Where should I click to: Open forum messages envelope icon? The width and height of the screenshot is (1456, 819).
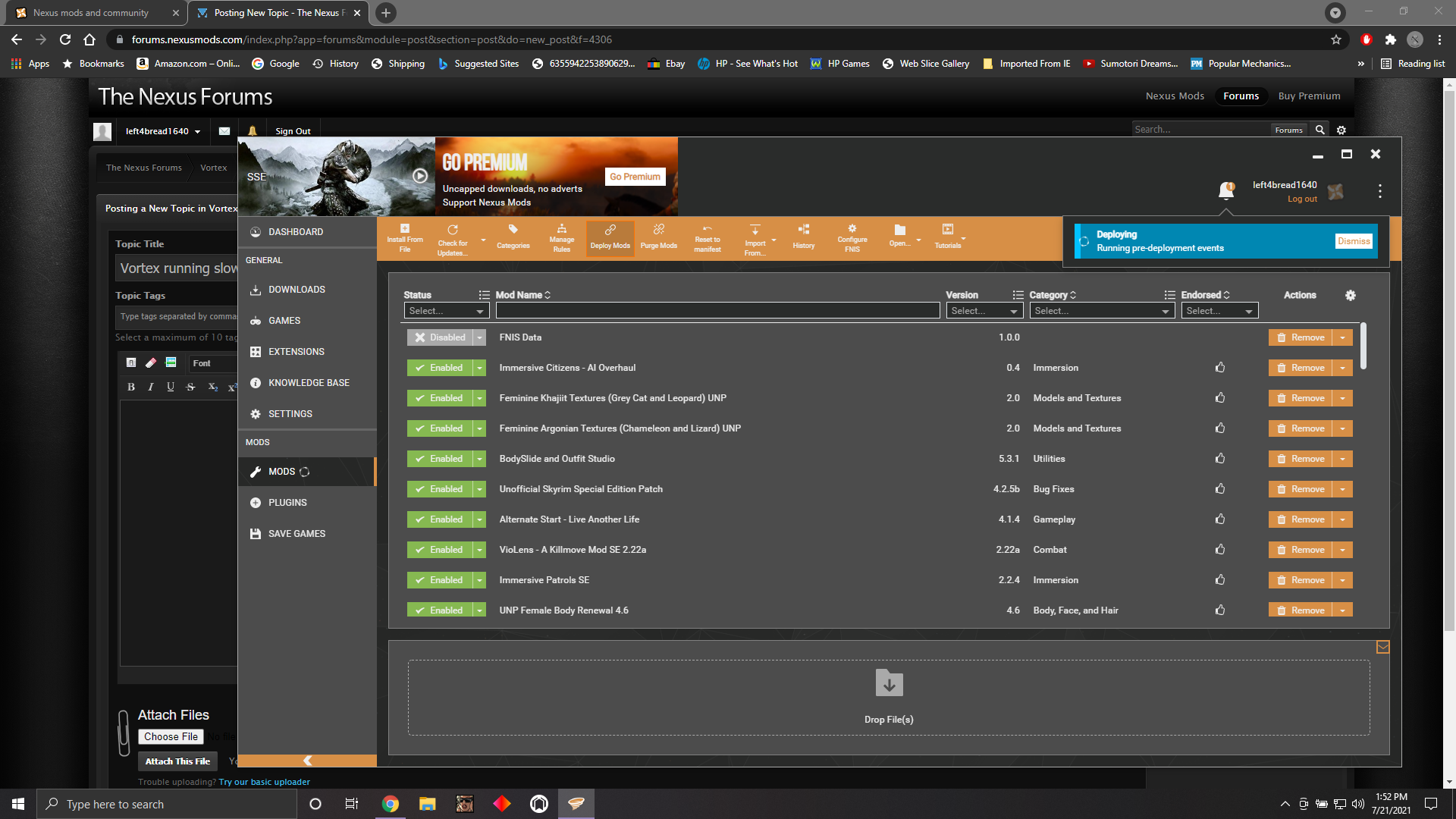[x=224, y=131]
